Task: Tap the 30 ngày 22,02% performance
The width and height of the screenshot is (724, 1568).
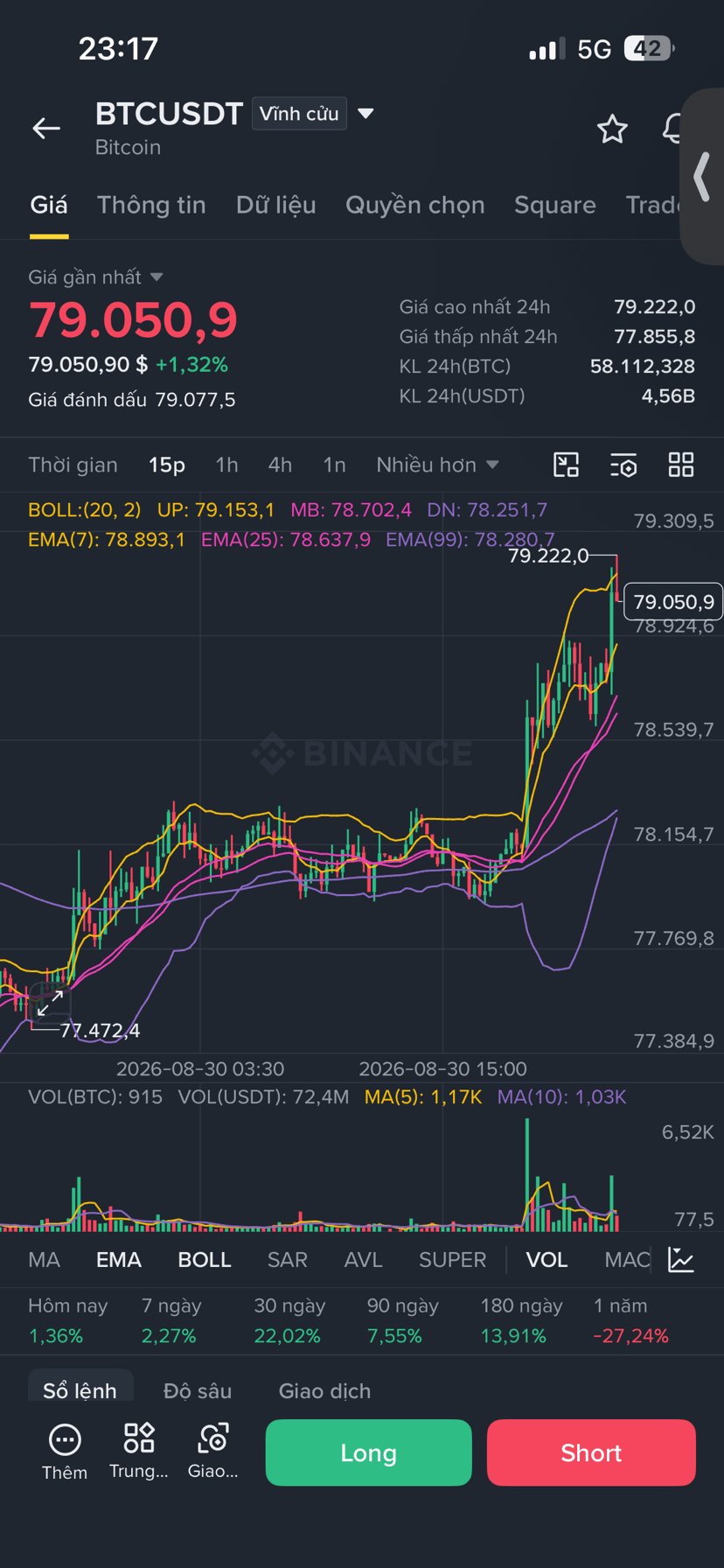Action: click(289, 1320)
